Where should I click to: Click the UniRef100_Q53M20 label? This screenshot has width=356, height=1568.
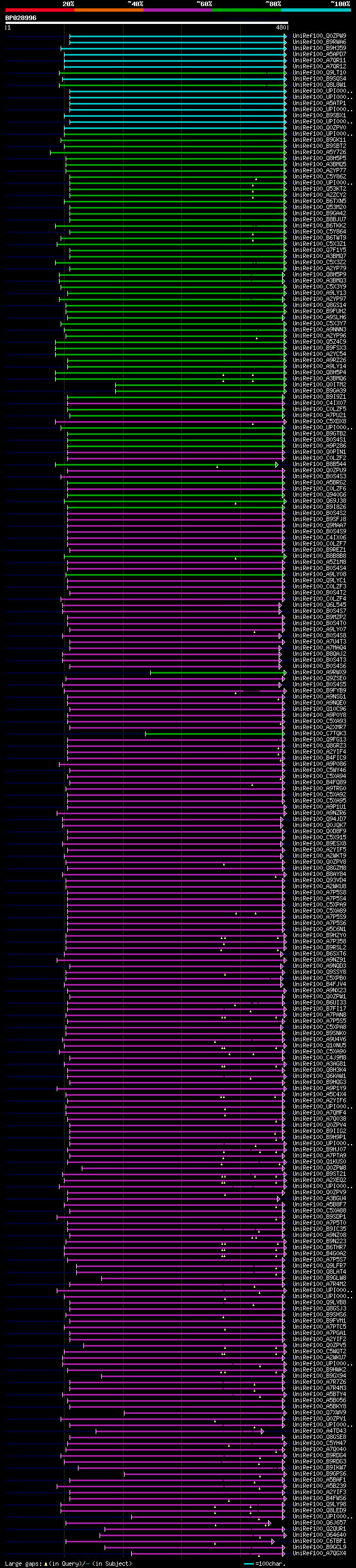pyautogui.click(x=319, y=207)
